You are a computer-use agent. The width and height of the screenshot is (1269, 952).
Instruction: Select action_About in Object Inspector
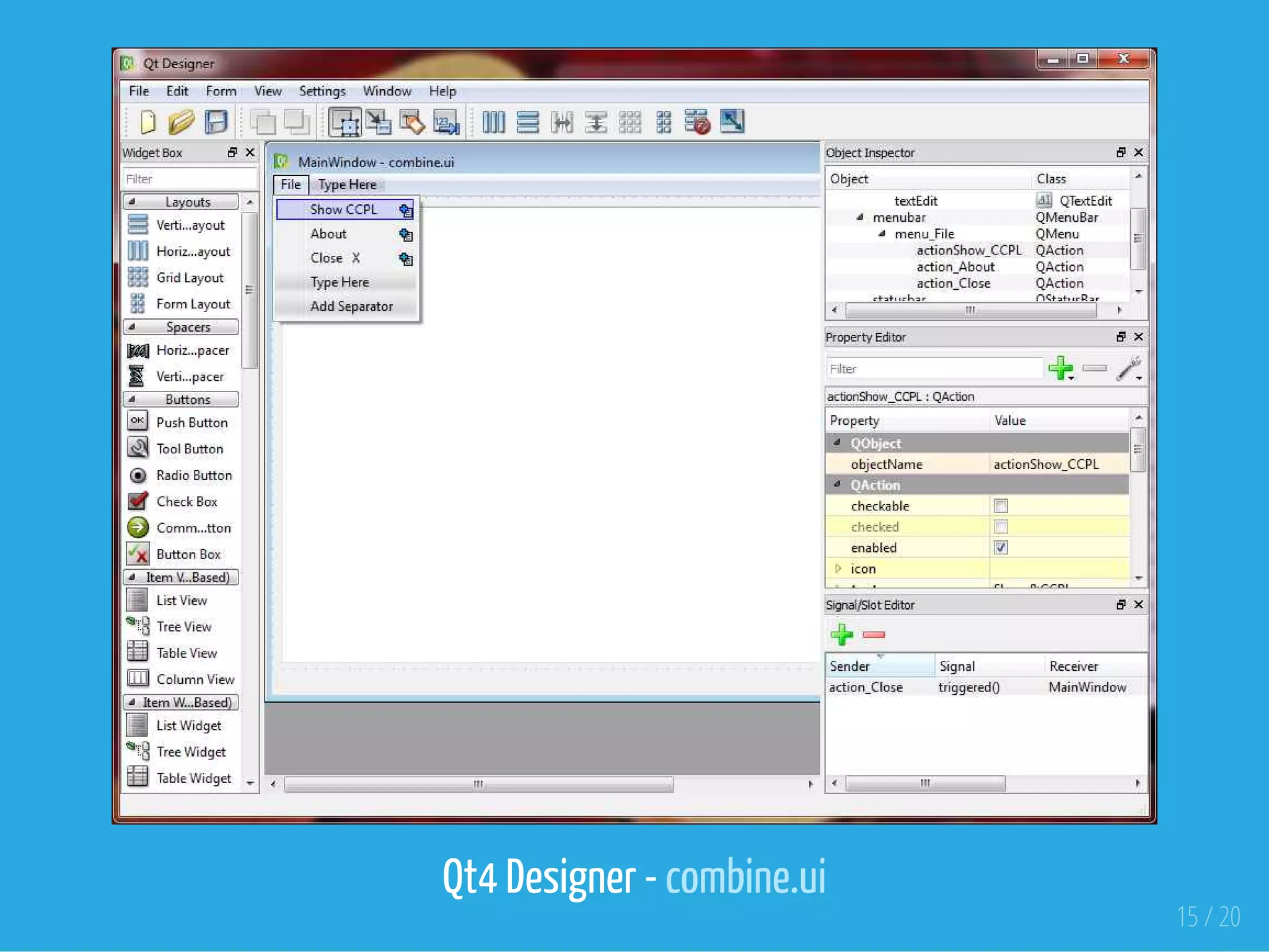tap(955, 267)
